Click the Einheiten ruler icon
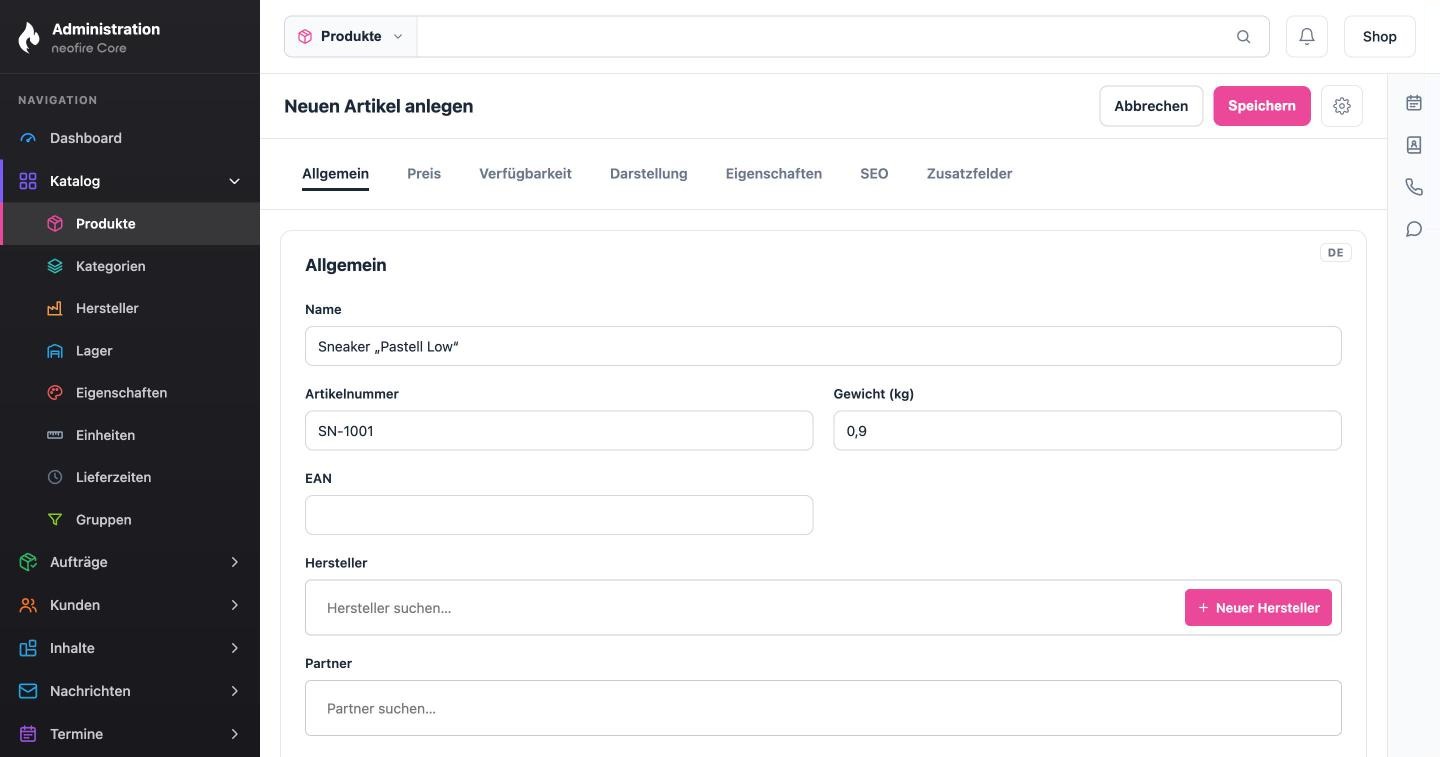 (x=55, y=435)
